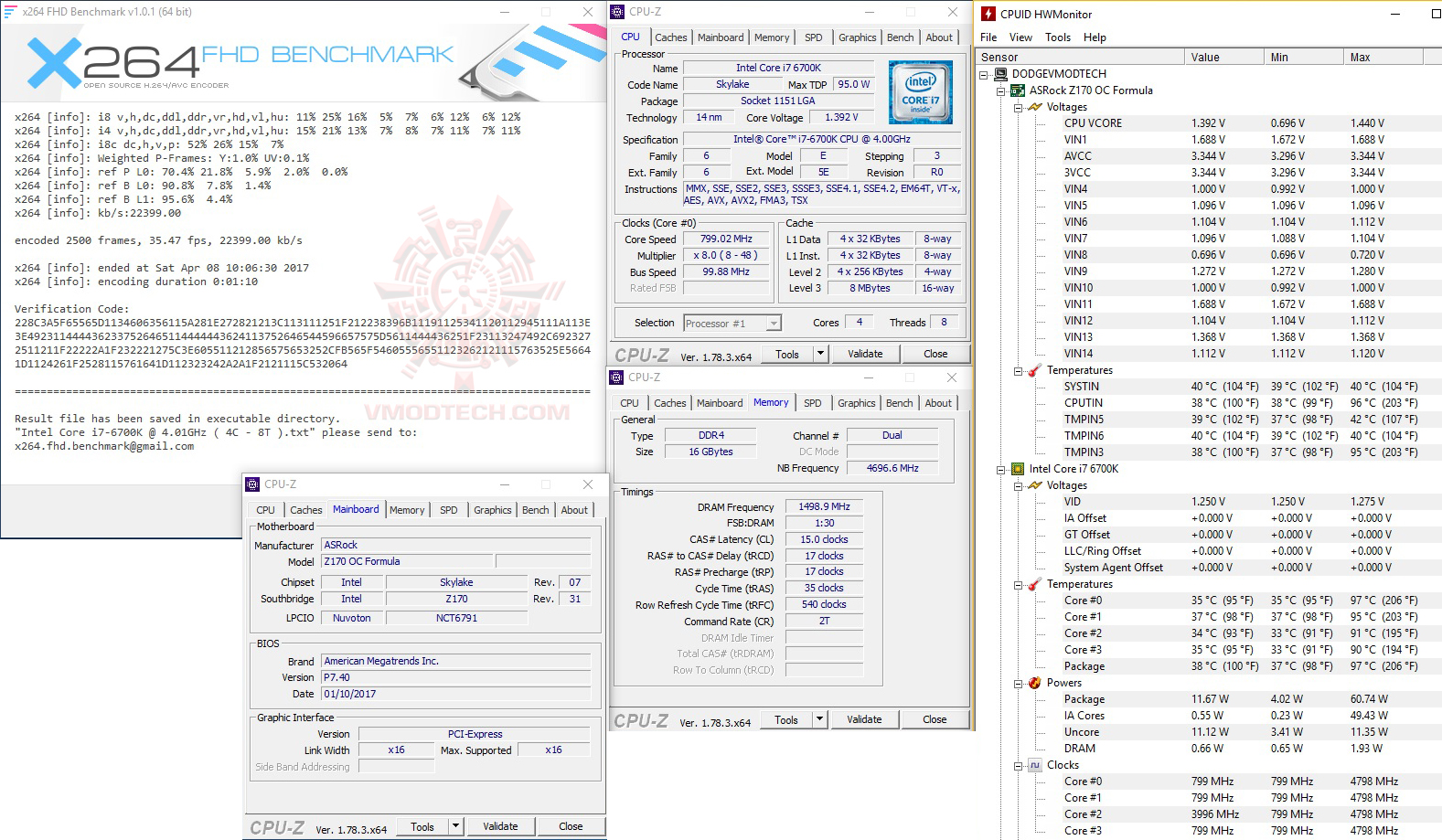
Task: Click the Min column header
Action: click(1304, 57)
